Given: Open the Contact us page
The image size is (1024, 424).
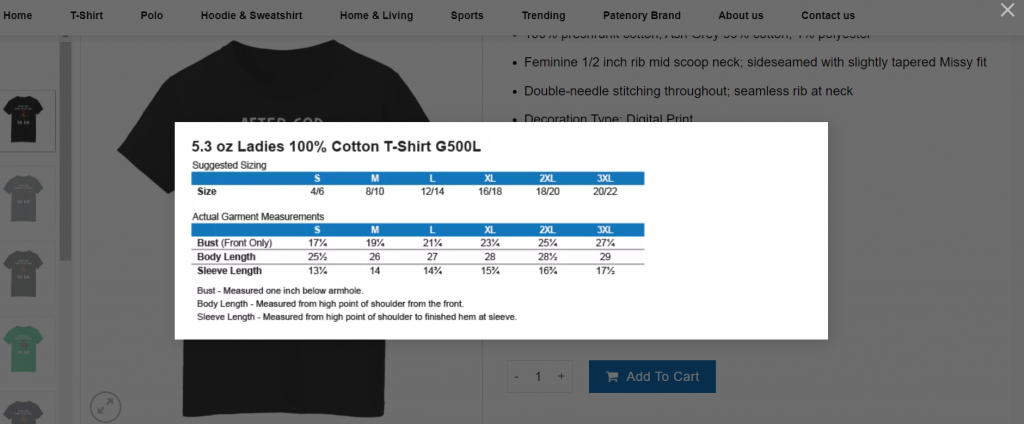Looking at the screenshot, I should (x=827, y=16).
